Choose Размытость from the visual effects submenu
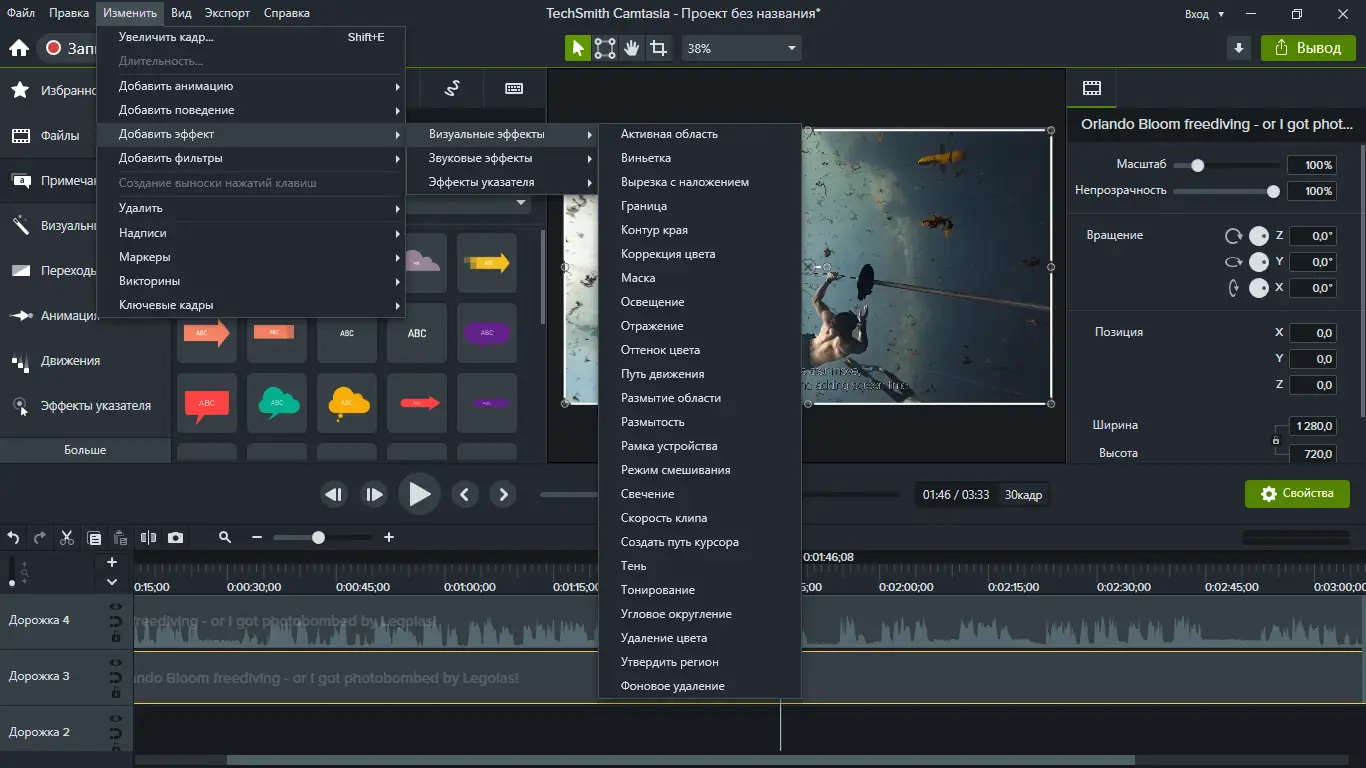Image resolution: width=1366 pixels, height=768 pixels. (652, 422)
